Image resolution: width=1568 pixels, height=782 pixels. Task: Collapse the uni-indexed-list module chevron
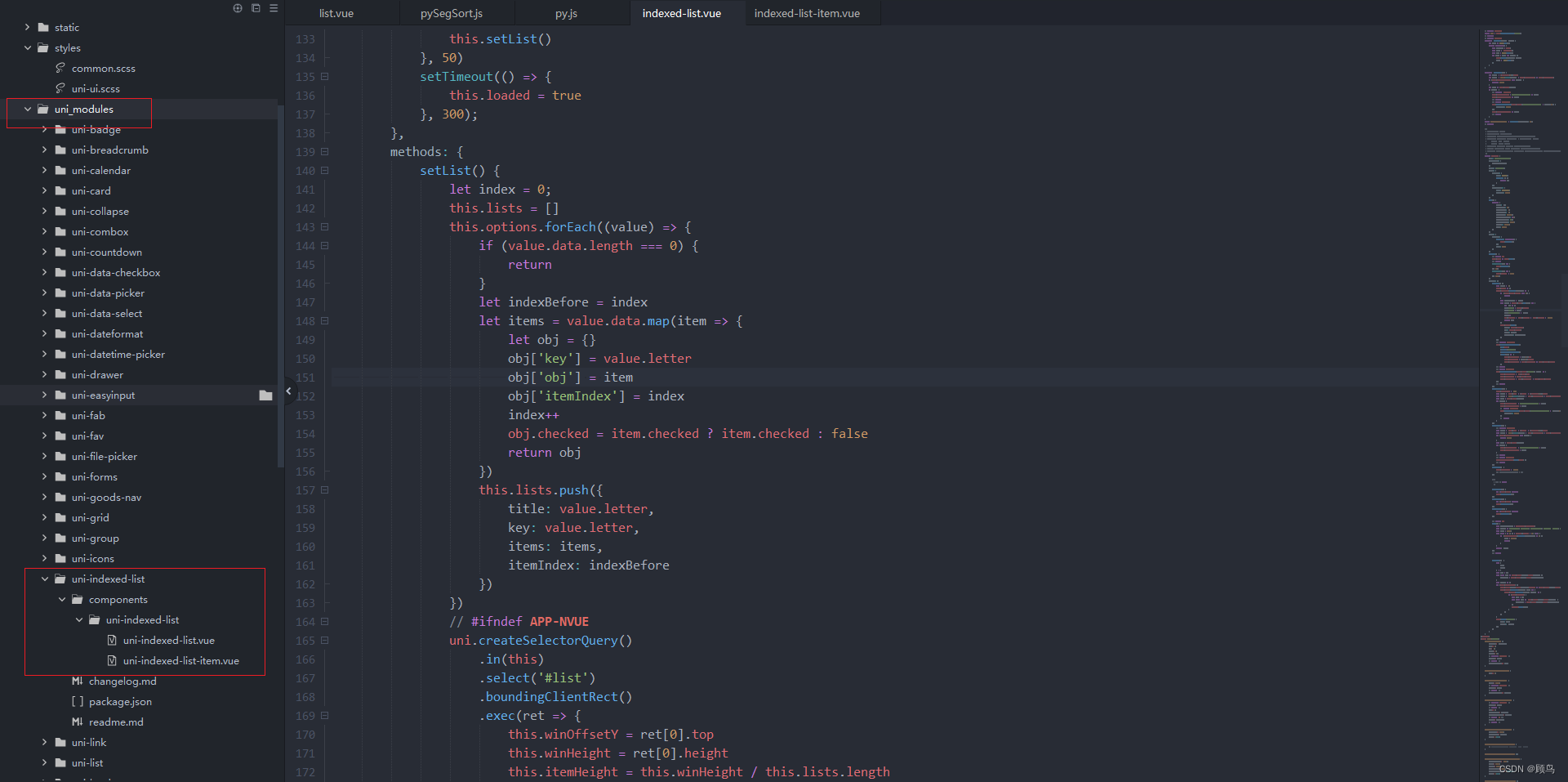pyautogui.click(x=44, y=579)
